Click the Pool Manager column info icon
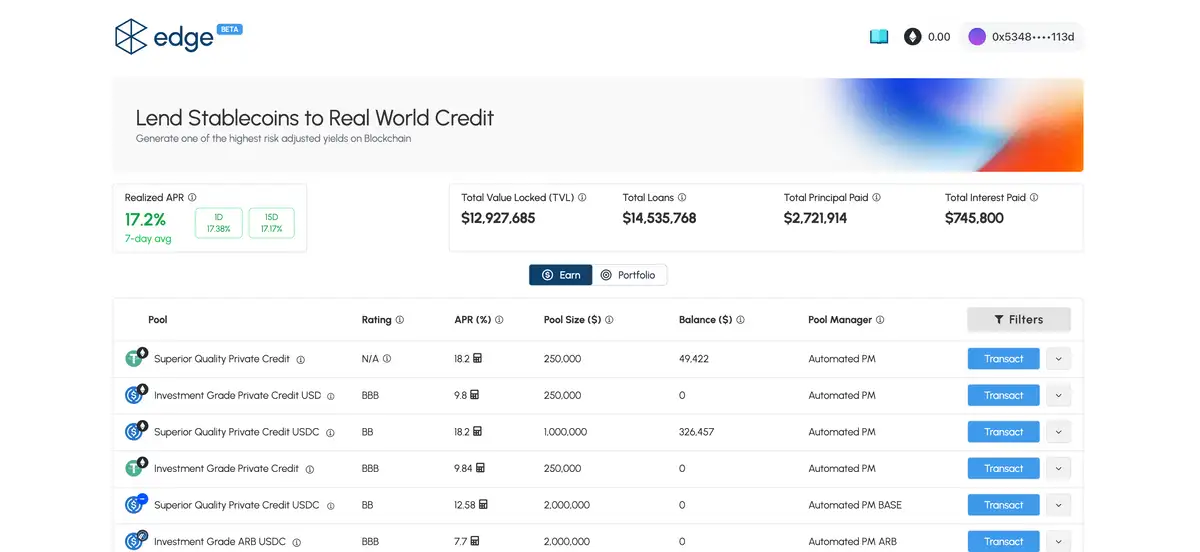The height and width of the screenshot is (552, 1200). tap(880, 320)
